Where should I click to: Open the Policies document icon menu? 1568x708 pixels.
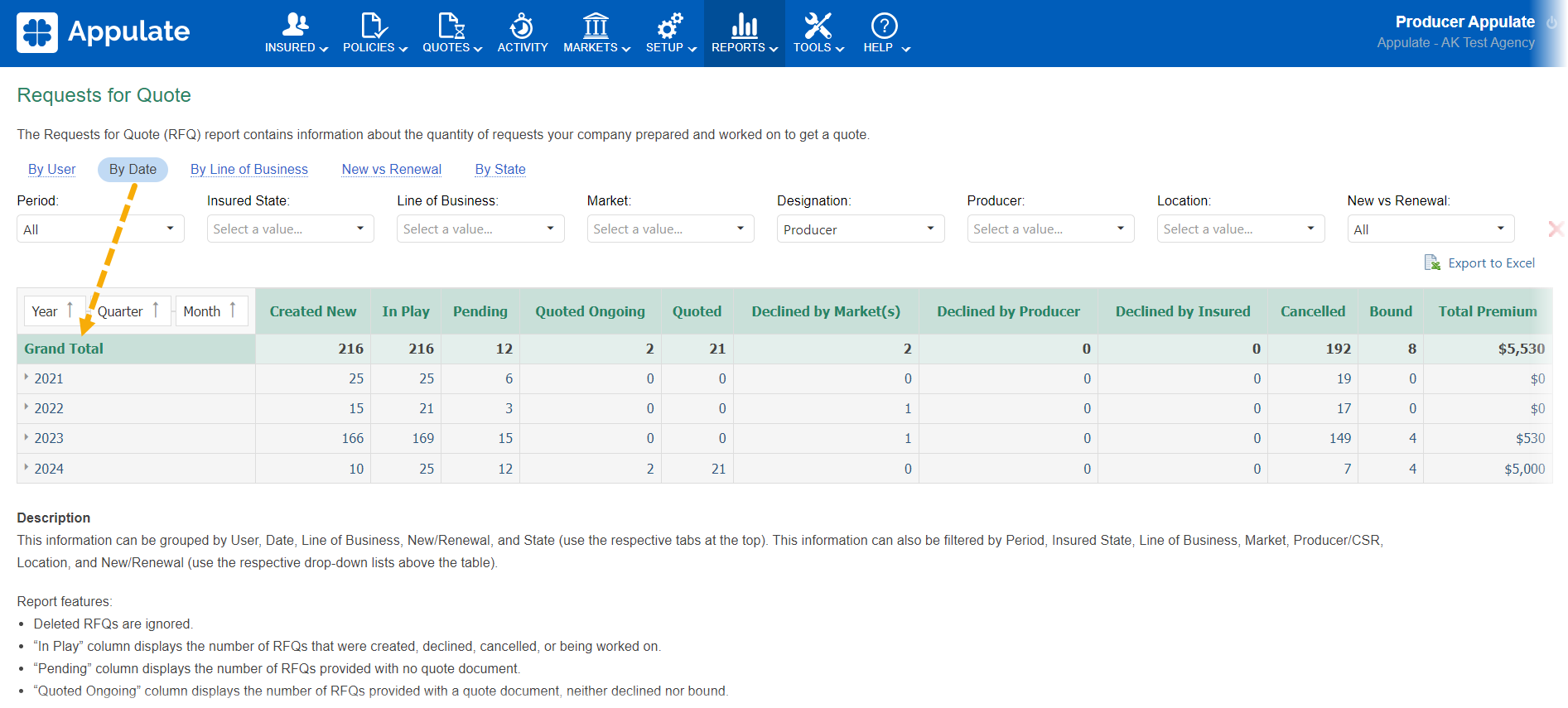(x=374, y=26)
